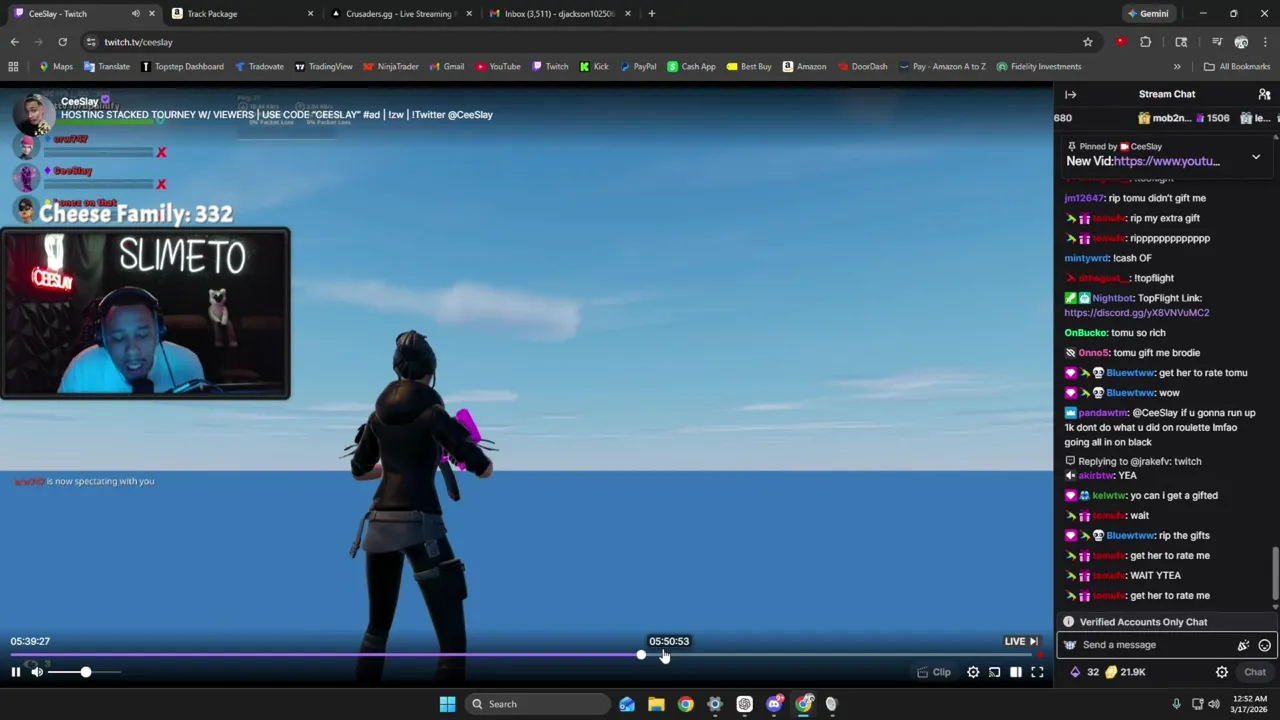Click the twitch.tv/ceeslay address bar
Screen dimensions: 1280x720
[580, 42]
